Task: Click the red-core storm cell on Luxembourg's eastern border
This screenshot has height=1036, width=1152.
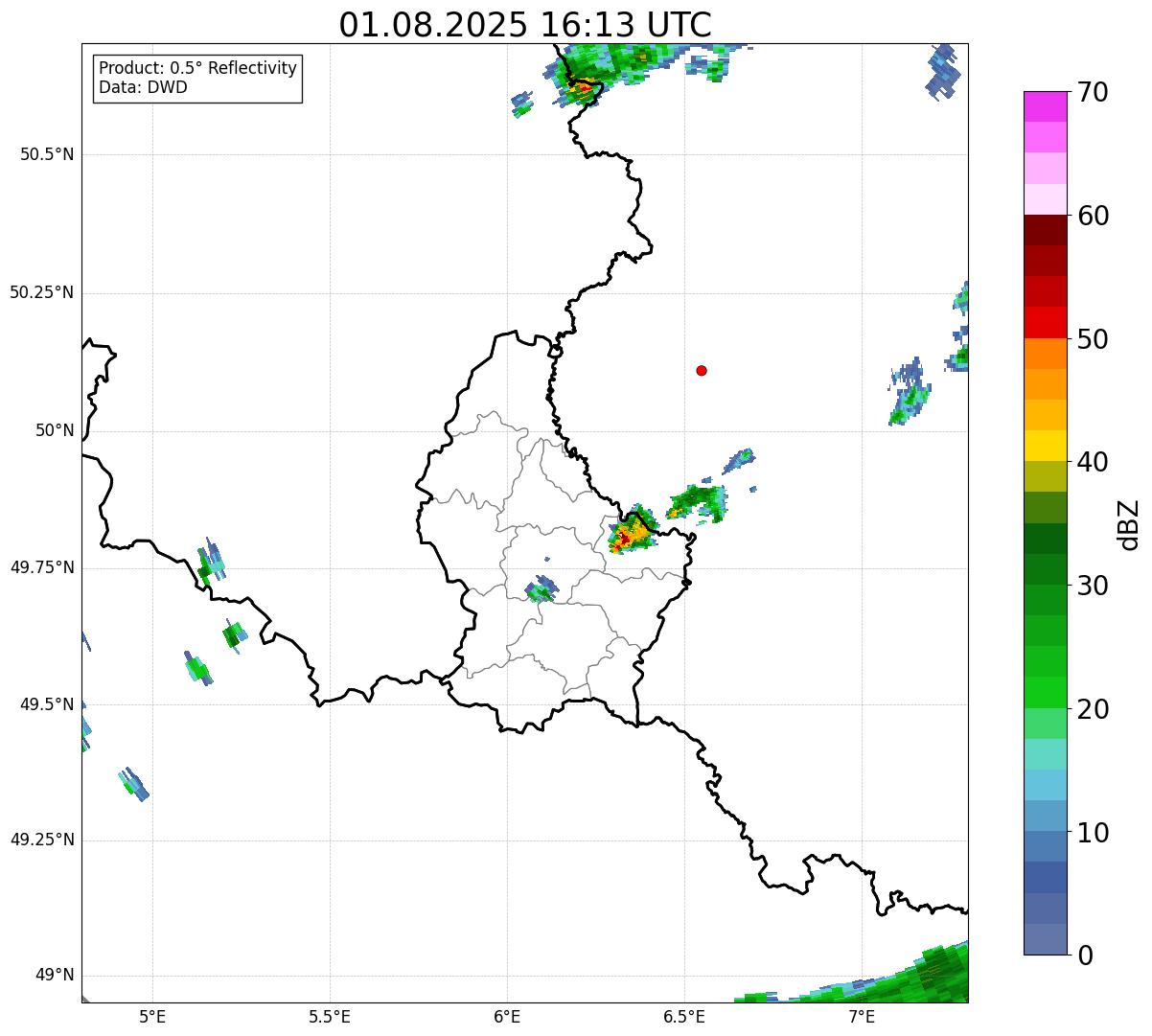Action: [x=628, y=537]
